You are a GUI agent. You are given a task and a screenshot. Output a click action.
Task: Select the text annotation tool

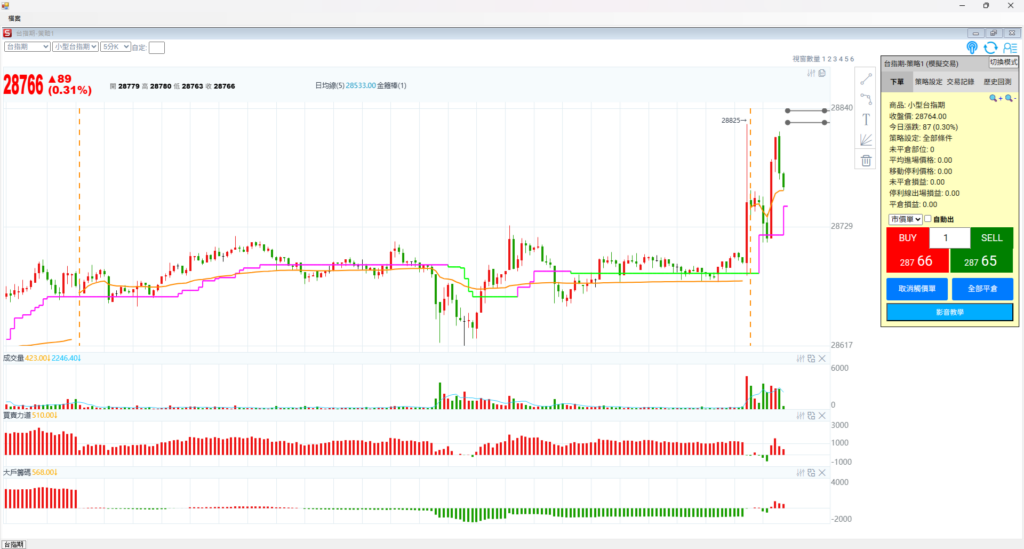point(866,119)
